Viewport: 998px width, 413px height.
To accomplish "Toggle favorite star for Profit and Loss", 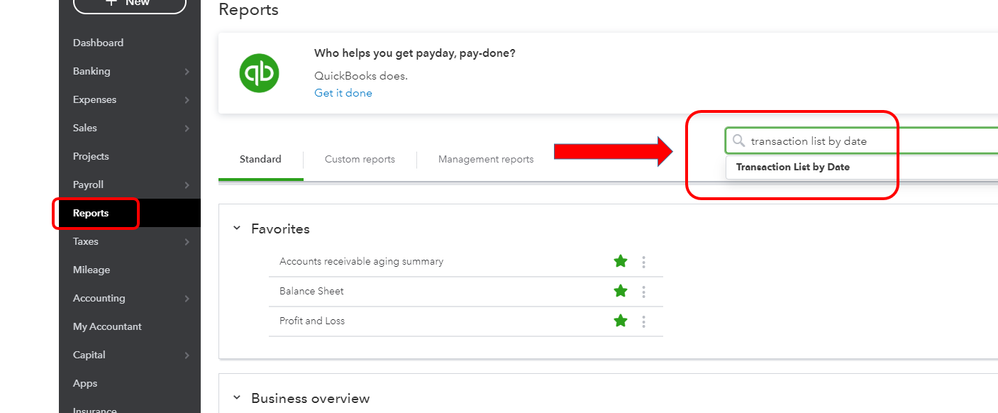I will pyautogui.click(x=621, y=321).
